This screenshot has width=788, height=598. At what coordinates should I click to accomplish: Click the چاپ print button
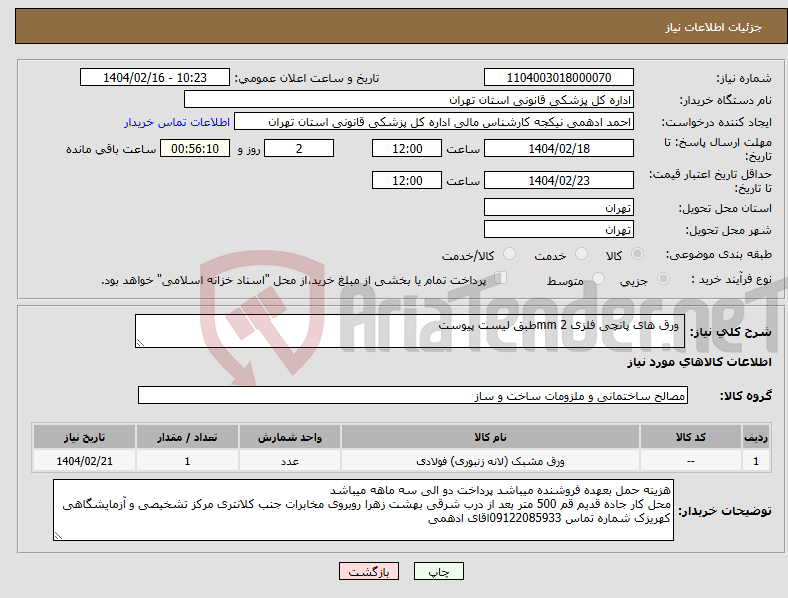439,571
